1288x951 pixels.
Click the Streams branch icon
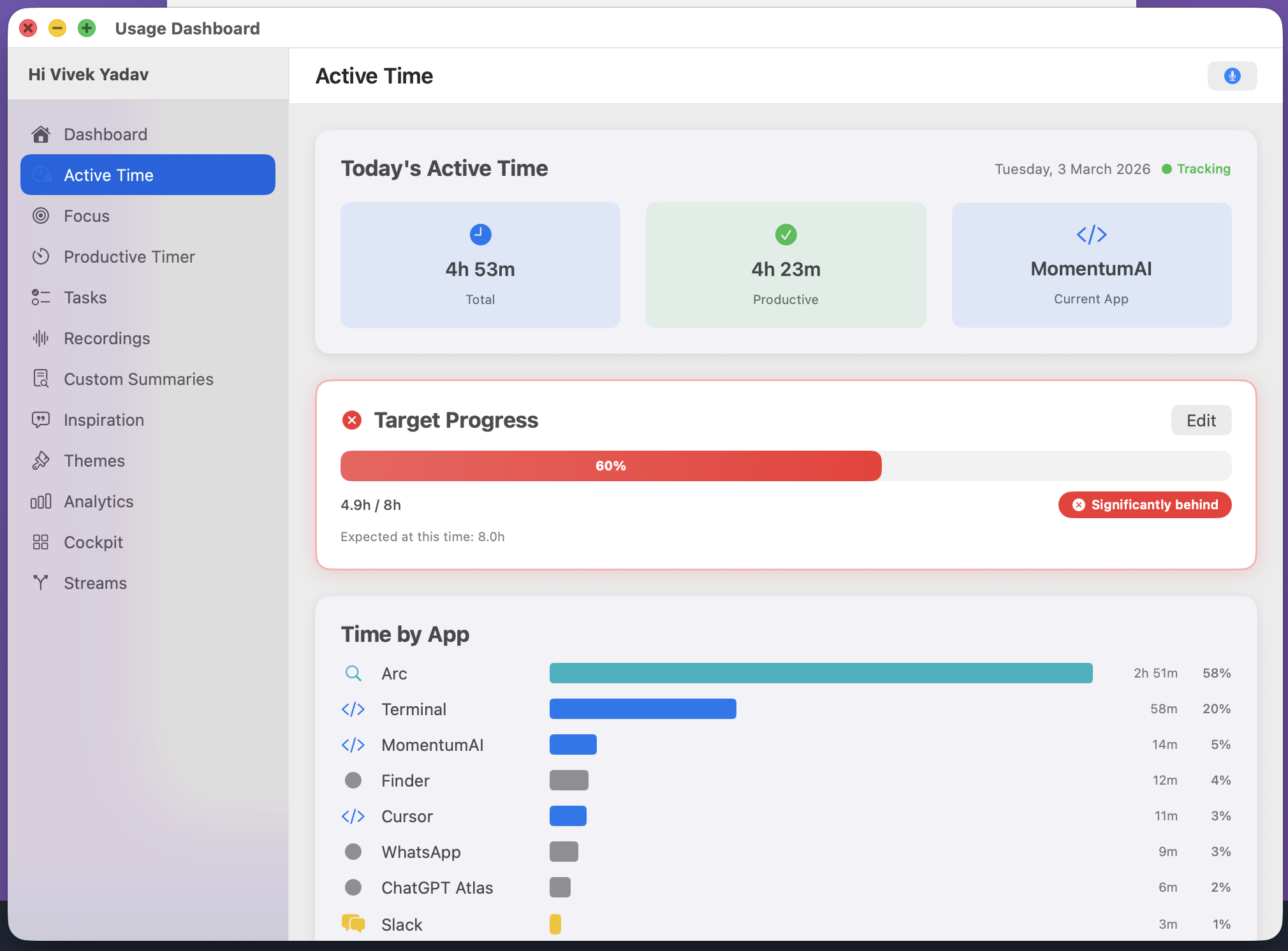click(x=40, y=583)
